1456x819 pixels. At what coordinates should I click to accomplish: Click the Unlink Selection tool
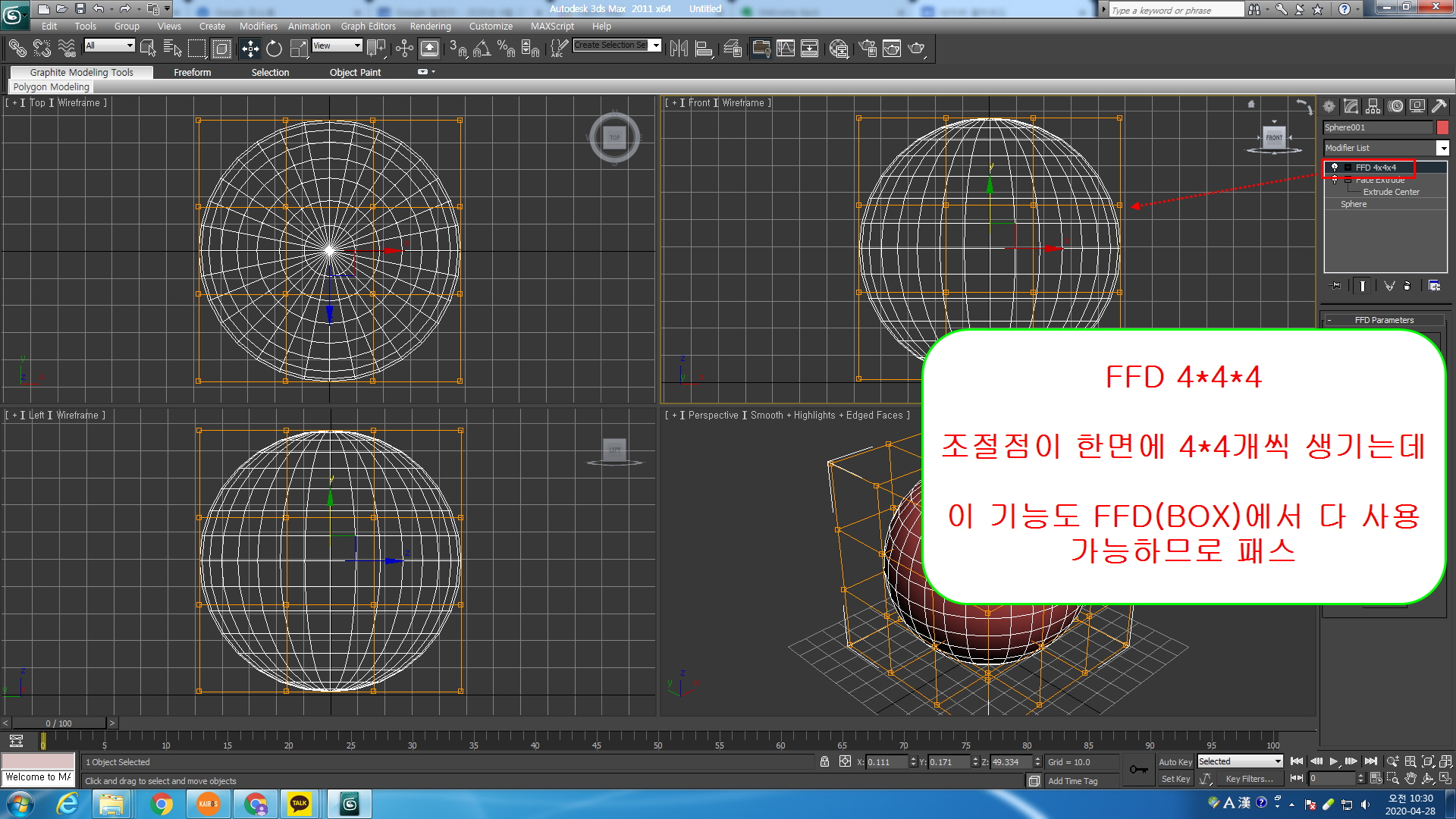point(42,49)
